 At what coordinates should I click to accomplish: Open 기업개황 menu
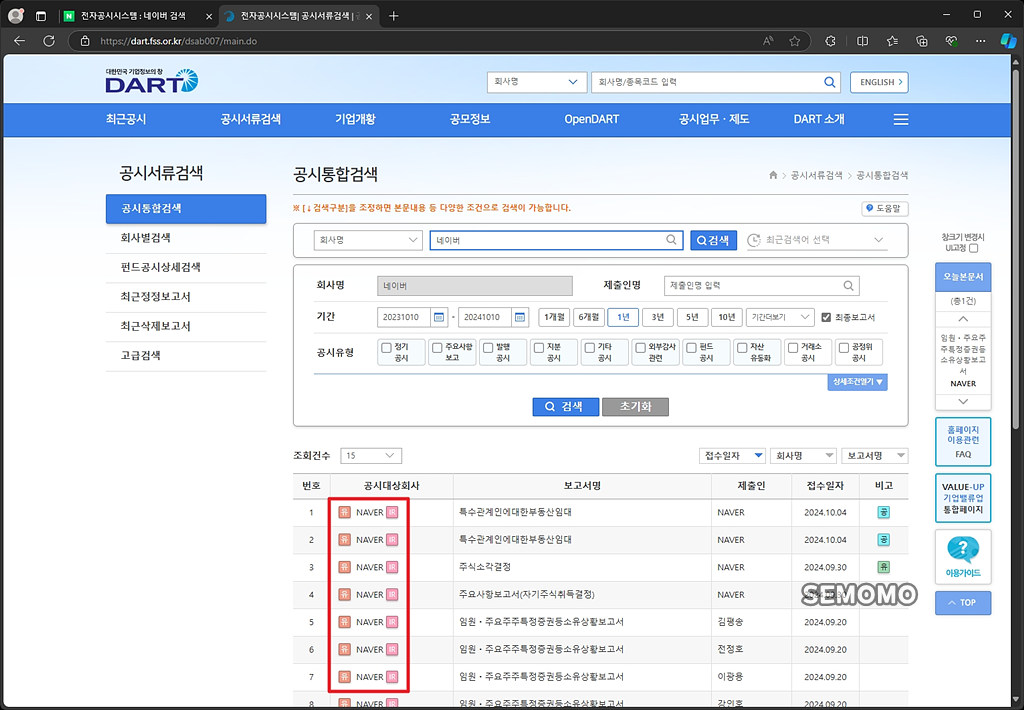coord(355,120)
